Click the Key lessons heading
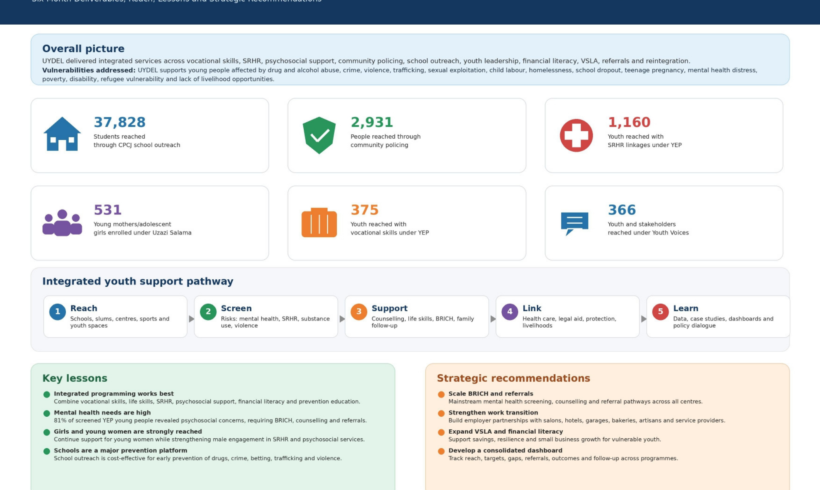The height and width of the screenshot is (490, 820). [x=74, y=378]
